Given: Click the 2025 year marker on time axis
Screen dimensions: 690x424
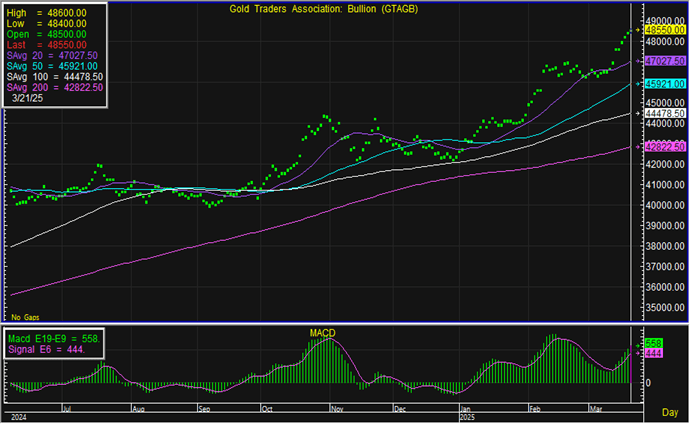Looking at the screenshot, I should (468, 417).
